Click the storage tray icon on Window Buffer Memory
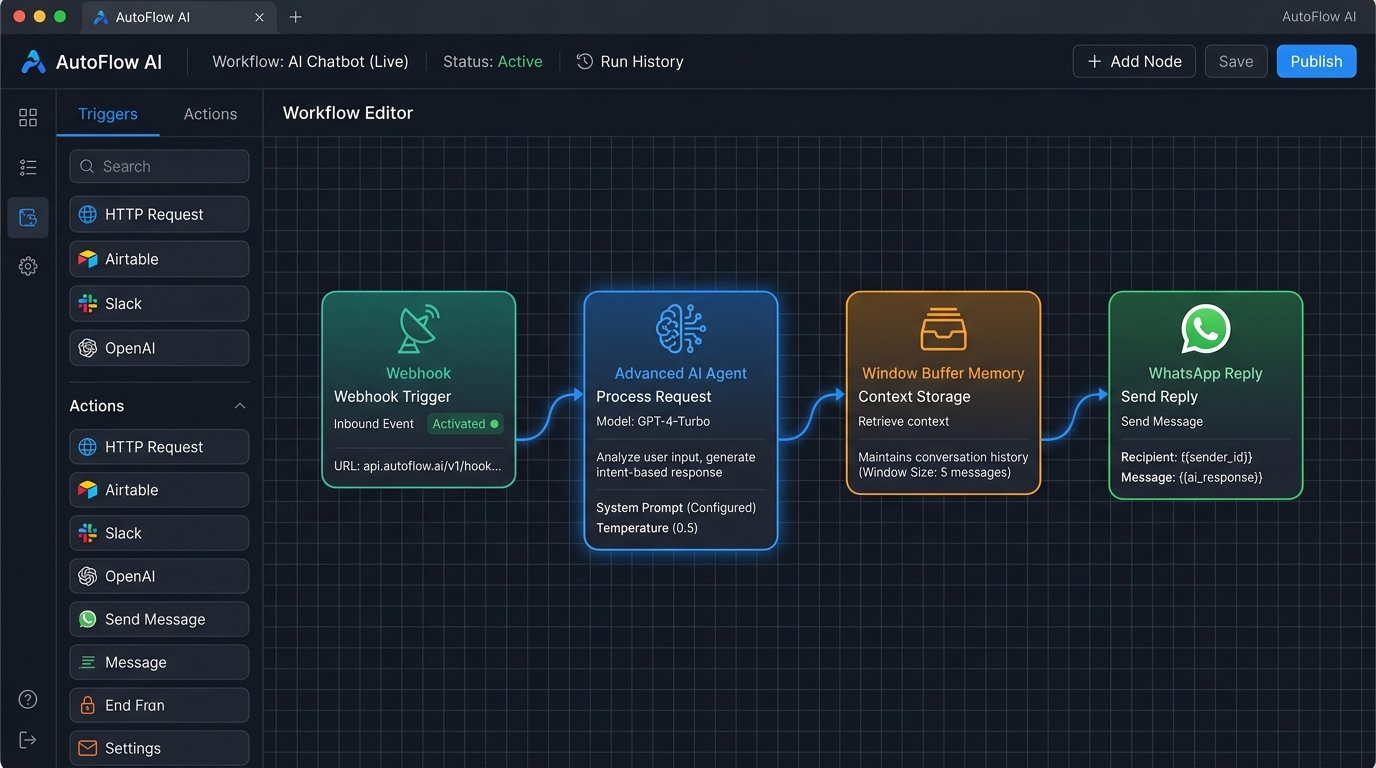 (943, 330)
